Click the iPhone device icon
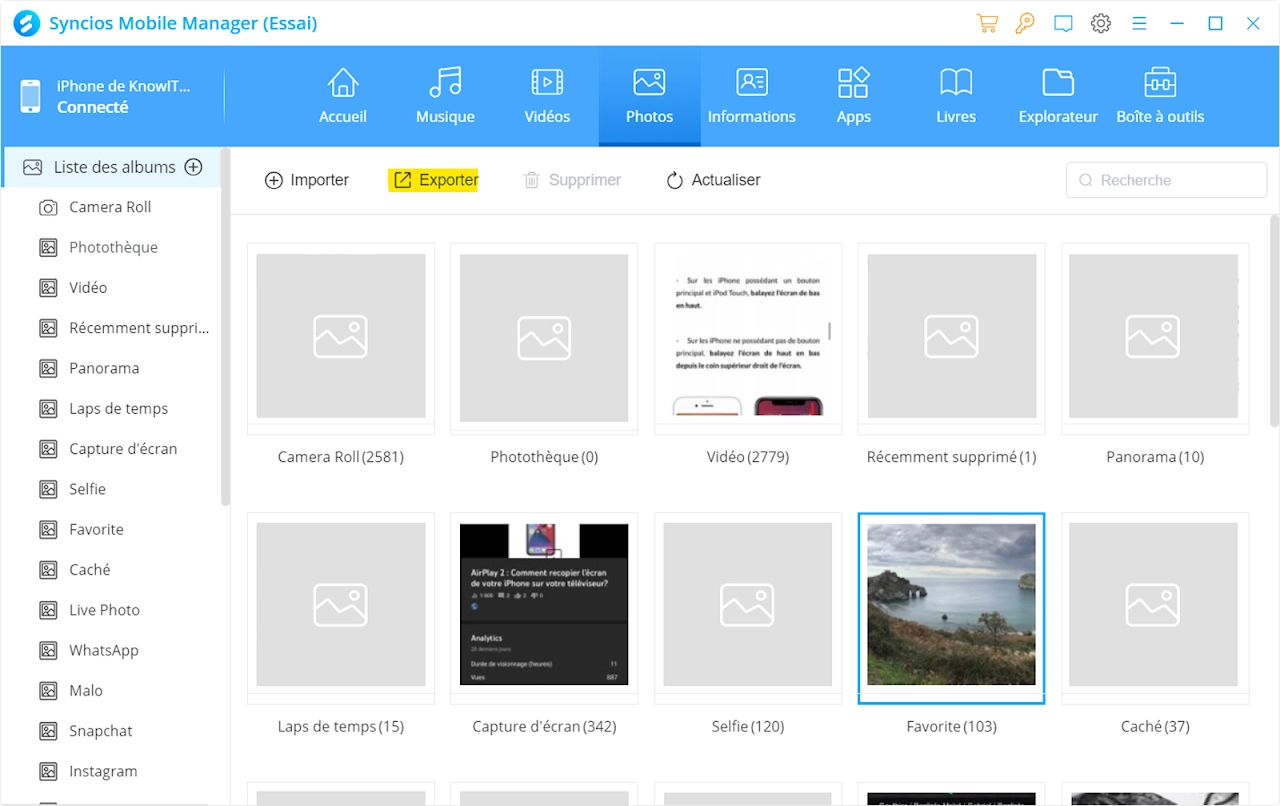Image resolution: width=1280 pixels, height=806 pixels. click(30, 96)
